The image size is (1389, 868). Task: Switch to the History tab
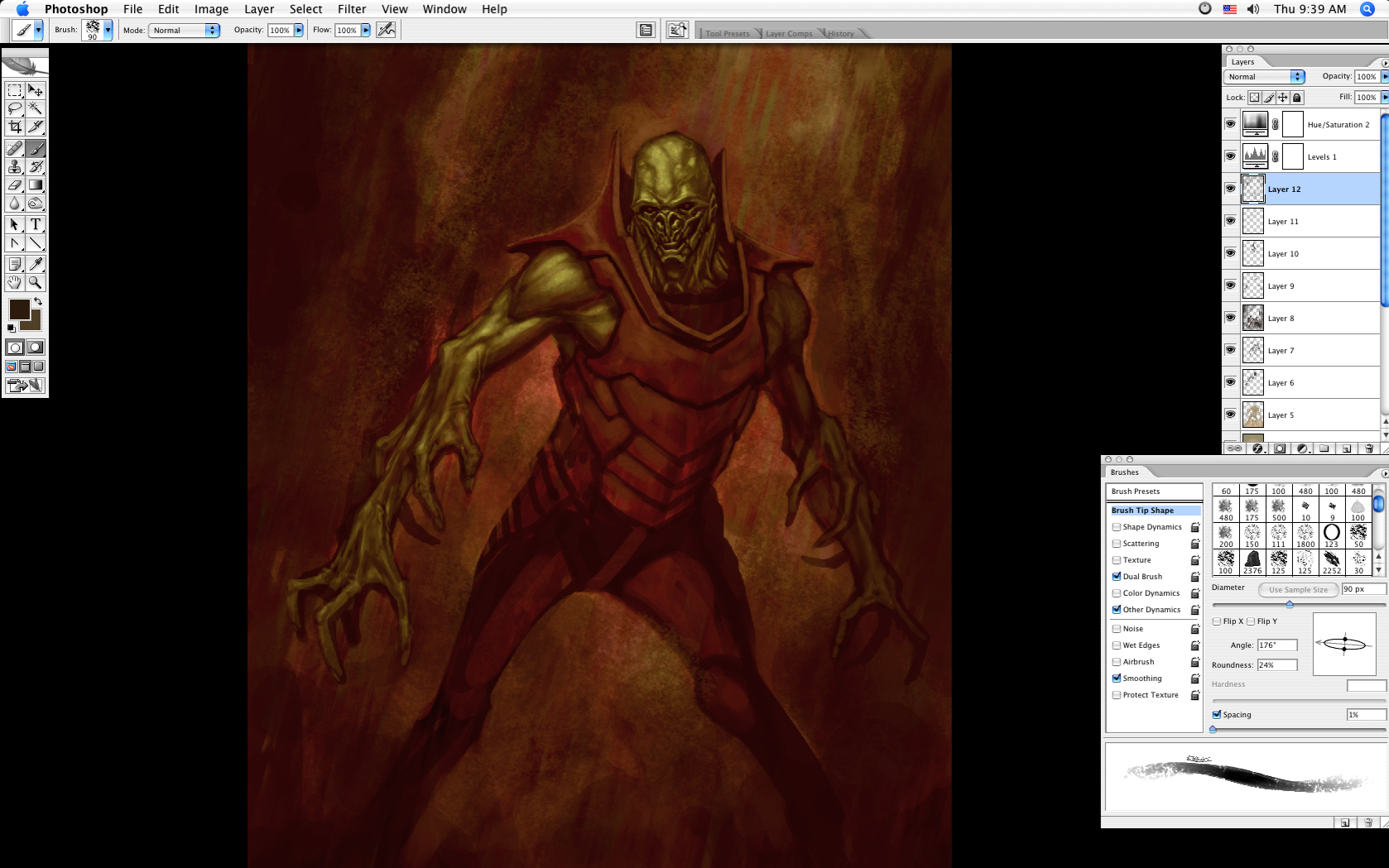coord(841,34)
